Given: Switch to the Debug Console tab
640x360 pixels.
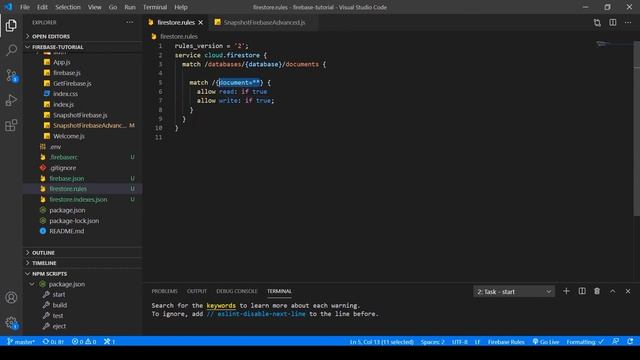Looking at the screenshot, I should [237, 291].
